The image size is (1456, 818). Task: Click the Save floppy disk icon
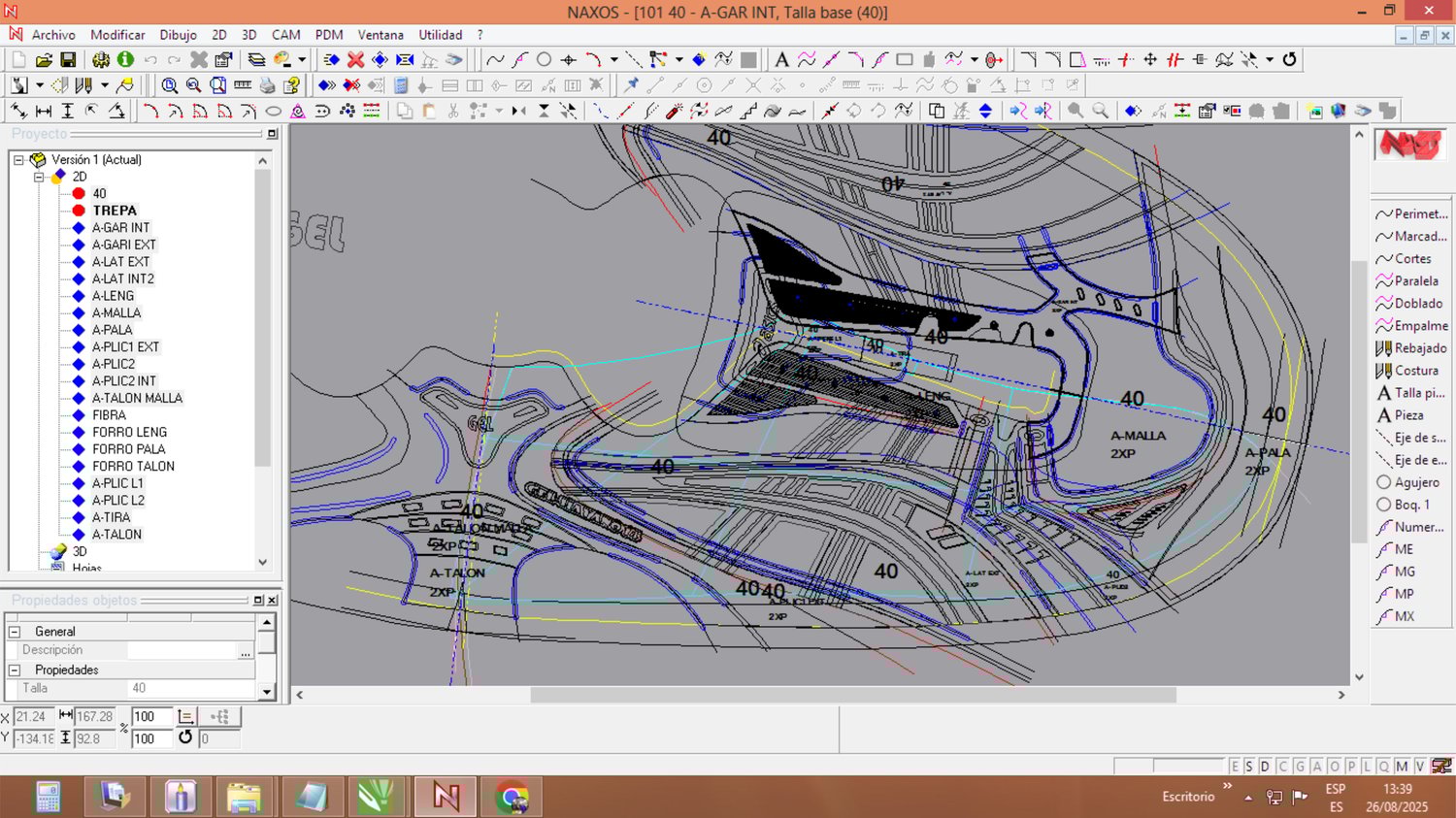coord(68,60)
